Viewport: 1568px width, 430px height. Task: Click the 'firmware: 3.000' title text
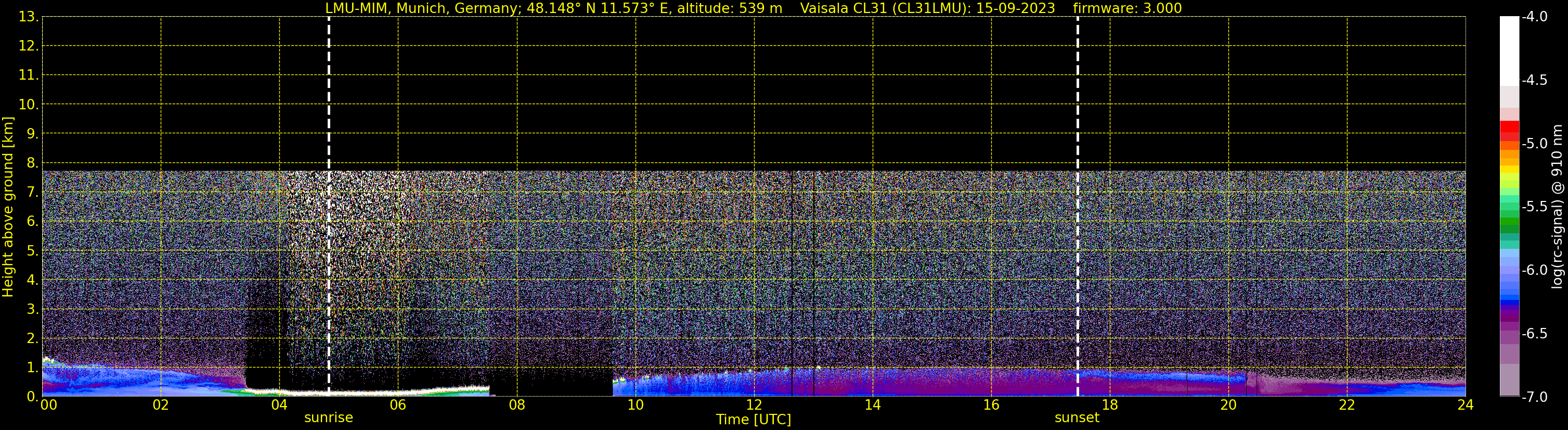[1128, 8]
